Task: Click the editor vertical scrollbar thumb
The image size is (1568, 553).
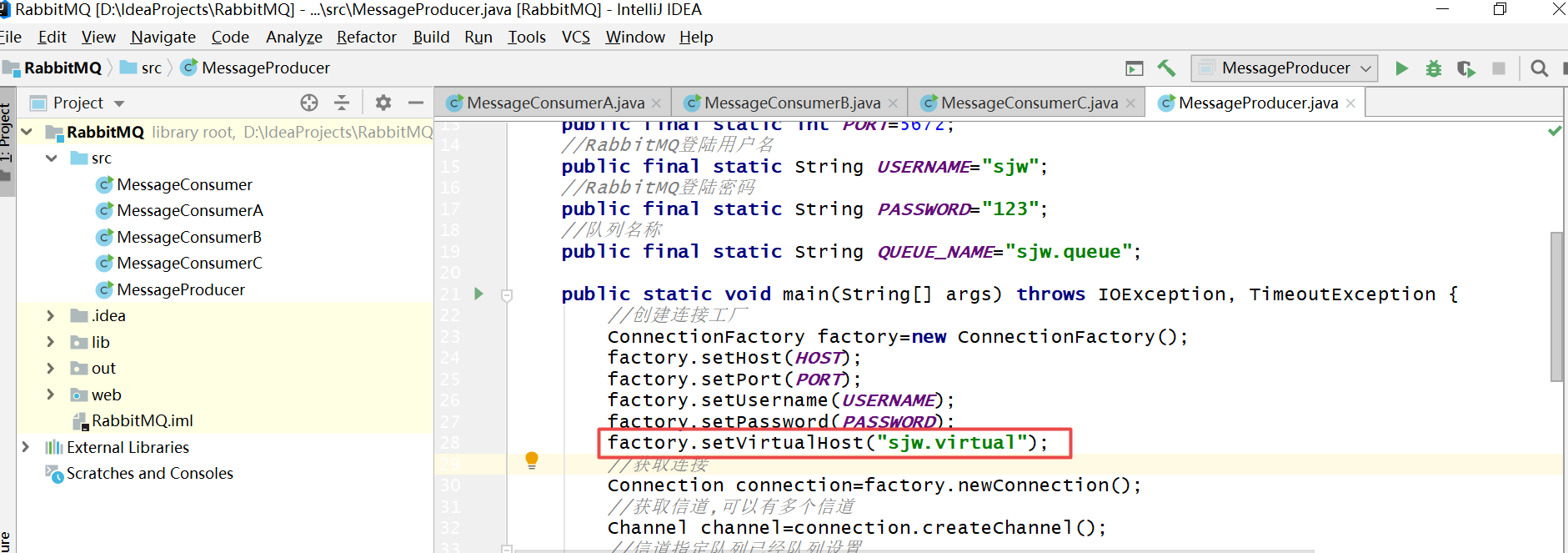Action: [1556, 306]
